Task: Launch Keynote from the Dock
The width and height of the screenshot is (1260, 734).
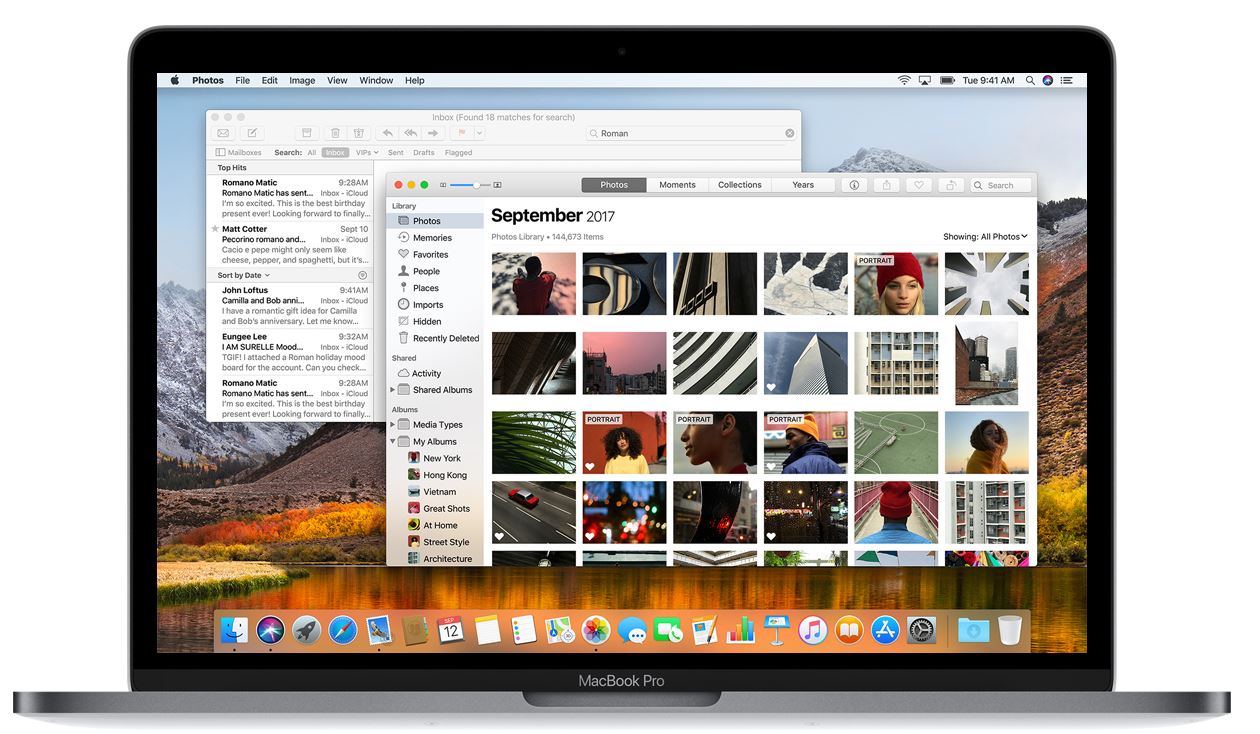Action: (x=776, y=630)
